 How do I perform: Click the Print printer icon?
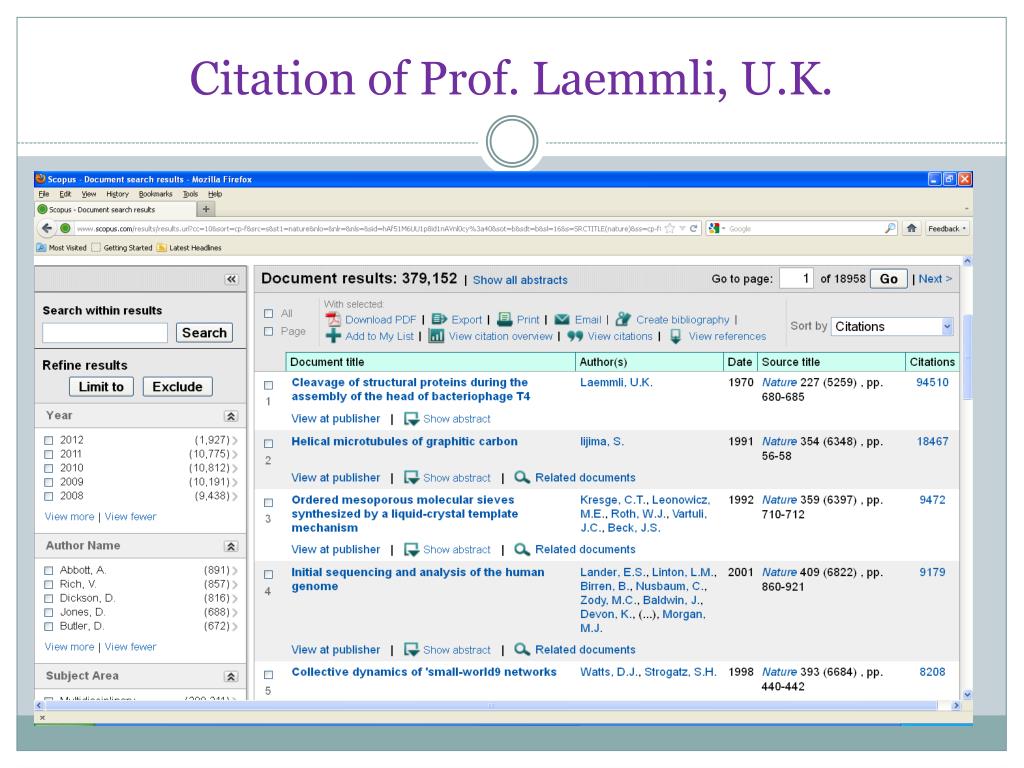coord(504,319)
